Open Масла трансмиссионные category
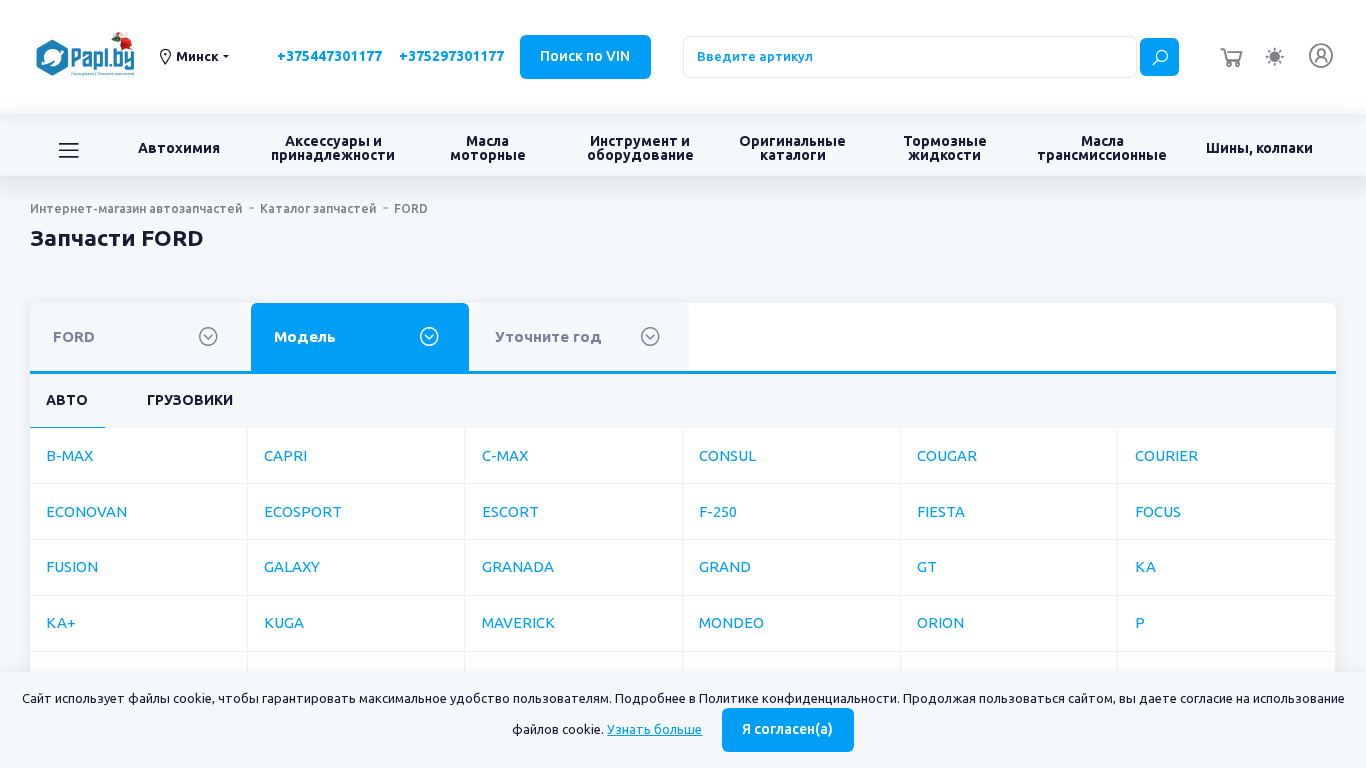 pyautogui.click(x=1102, y=148)
